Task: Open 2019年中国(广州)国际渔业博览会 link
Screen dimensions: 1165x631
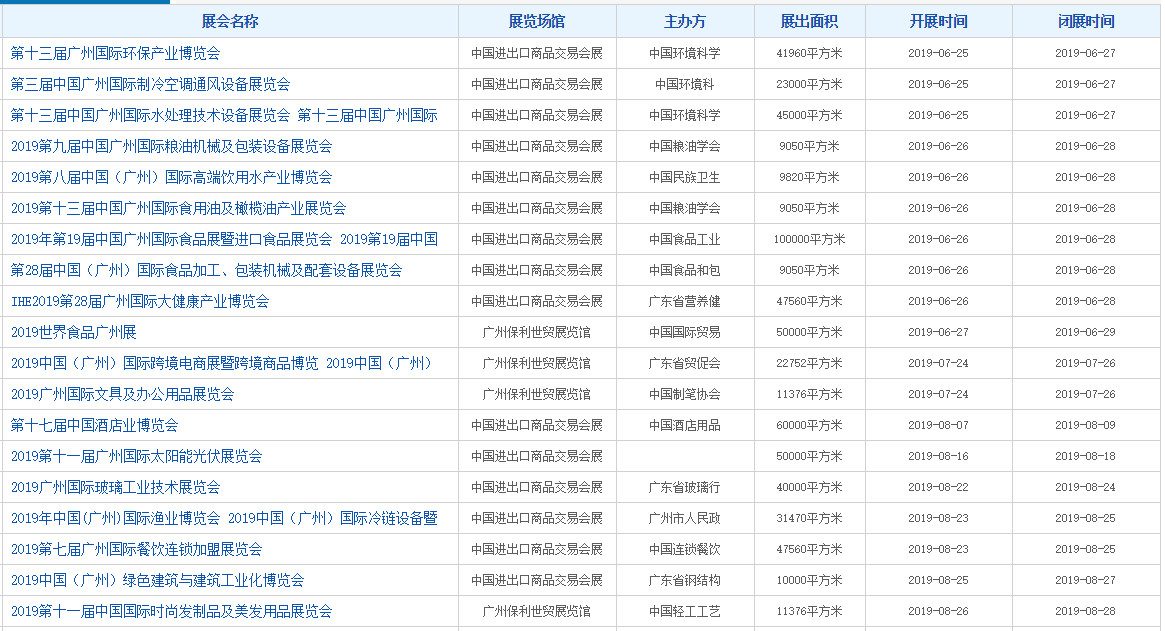Action: click(x=115, y=519)
